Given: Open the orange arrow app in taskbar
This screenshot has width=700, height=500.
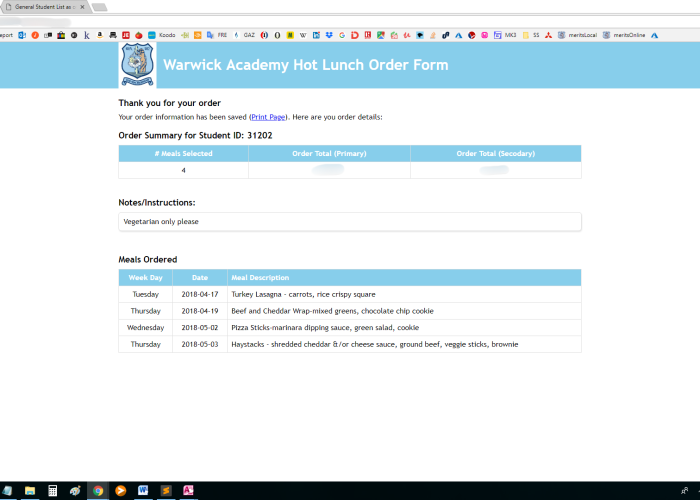Looking at the screenshot, I should pos(121,491).
